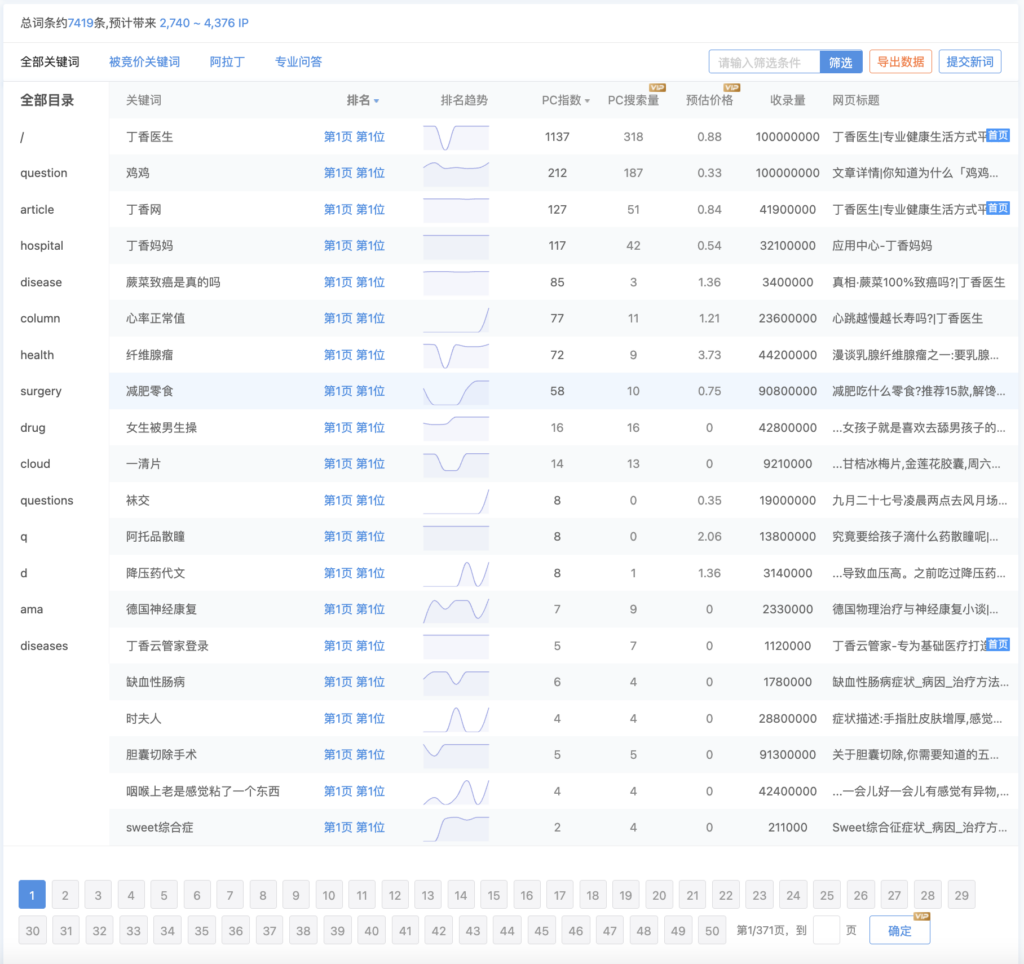Screen dimensions: 1024x964
Task: Click the rank trend chart for 丁香医生
Action: click(456, 137)
